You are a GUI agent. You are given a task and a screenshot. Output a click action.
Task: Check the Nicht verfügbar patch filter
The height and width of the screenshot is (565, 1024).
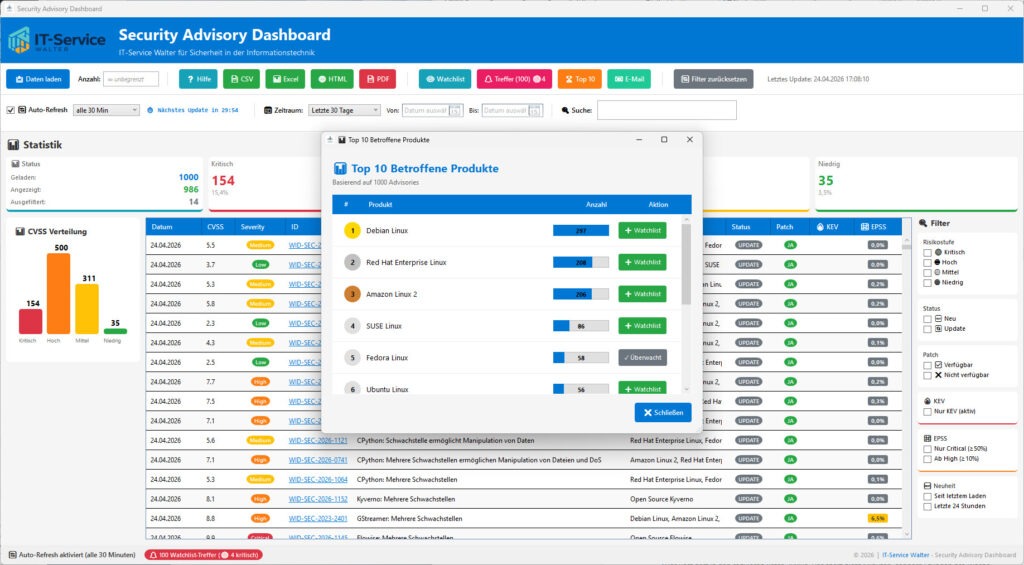(x=927, y=376)
